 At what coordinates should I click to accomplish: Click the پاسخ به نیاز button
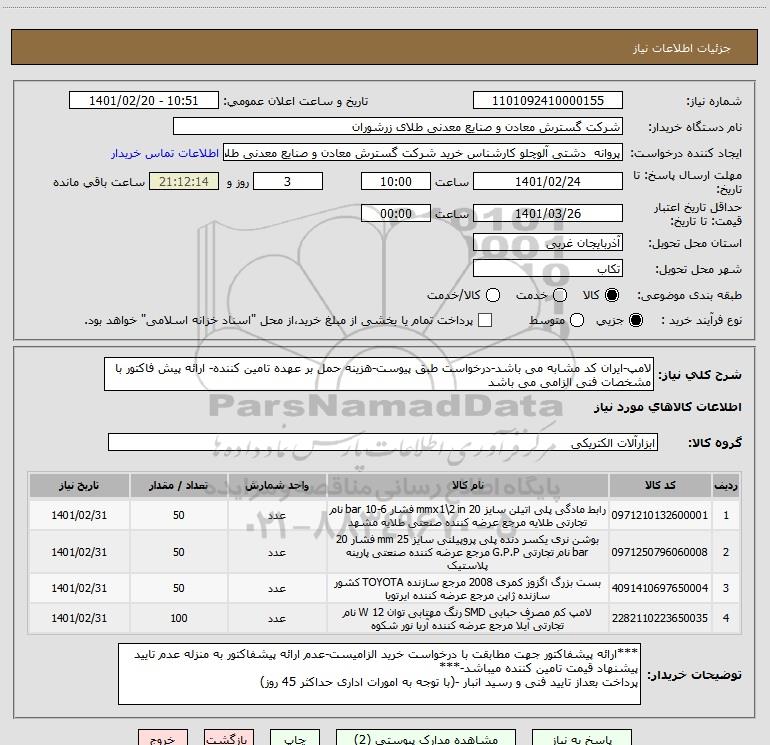(582, 739)
